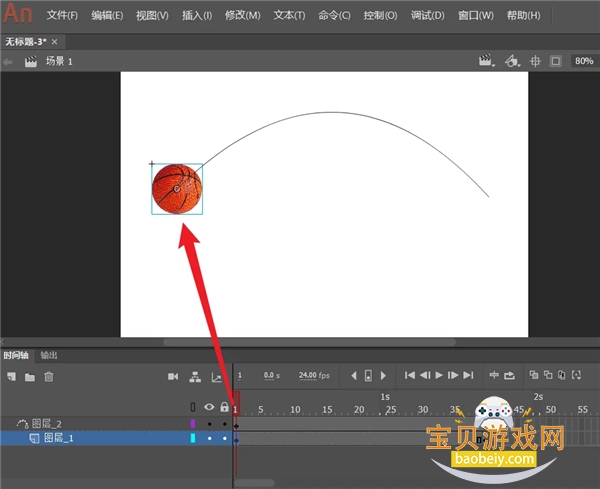Jump to the last frame
This screenshot has height=489, width=600.
[468, 375]
